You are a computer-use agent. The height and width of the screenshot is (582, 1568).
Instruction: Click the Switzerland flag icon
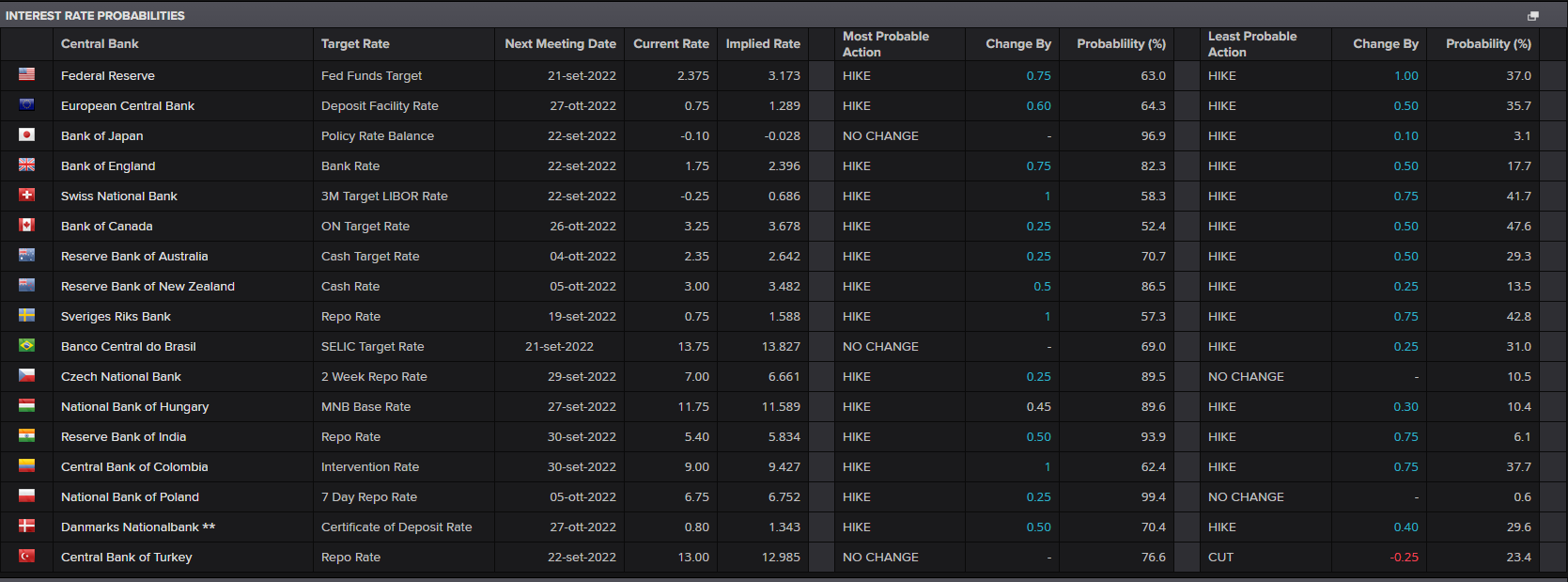tap(26, 195)
